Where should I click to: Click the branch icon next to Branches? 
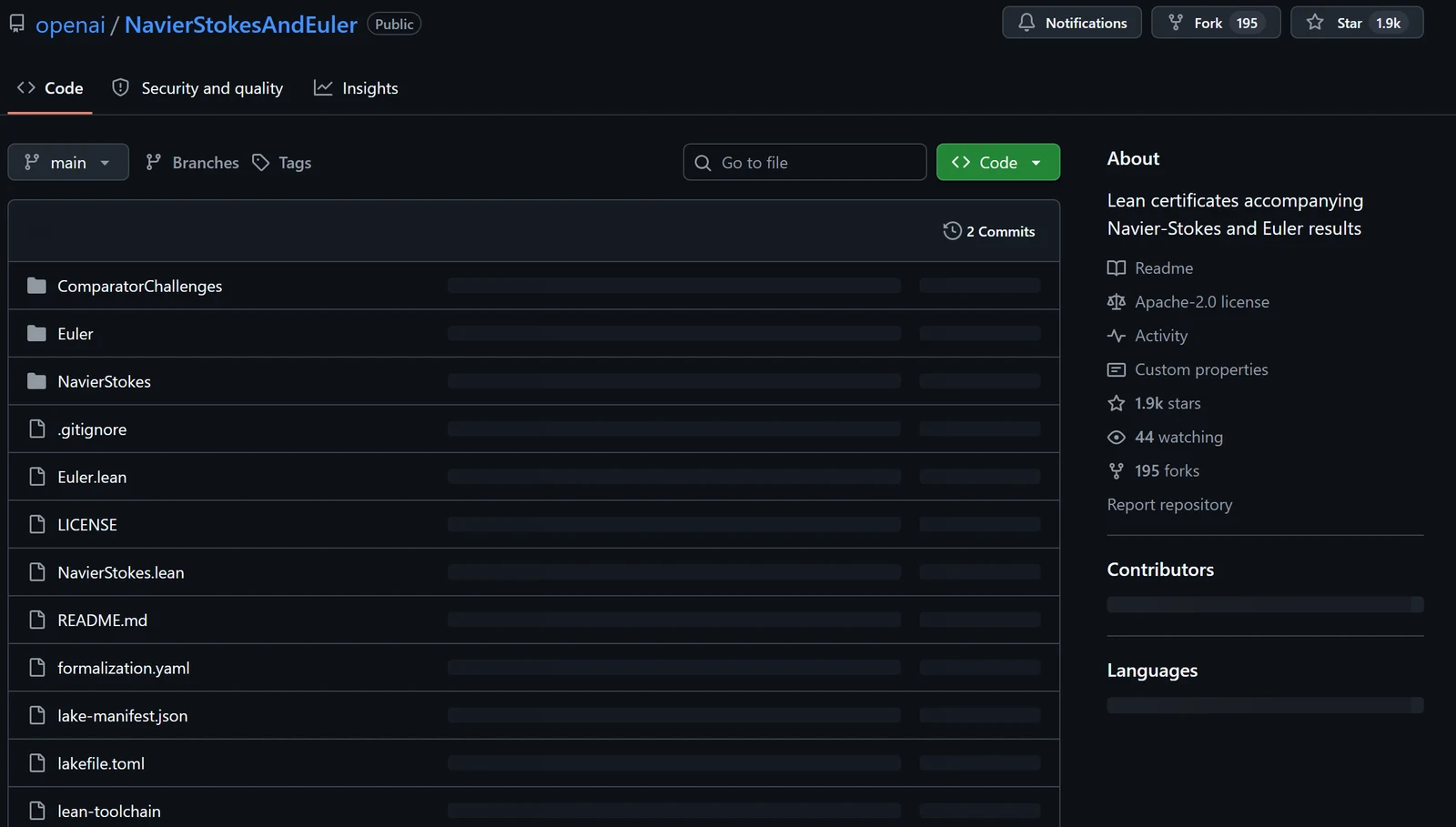pos(154,162)
